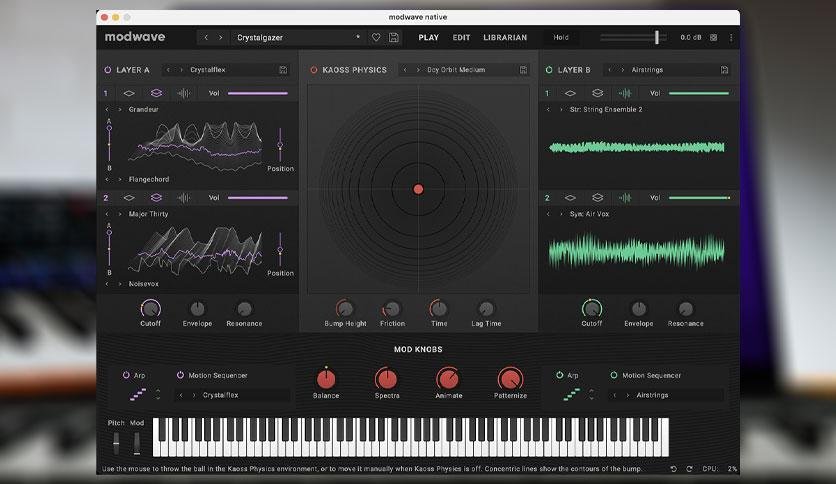Toggle Layer B power on/off

pos(549,70)
